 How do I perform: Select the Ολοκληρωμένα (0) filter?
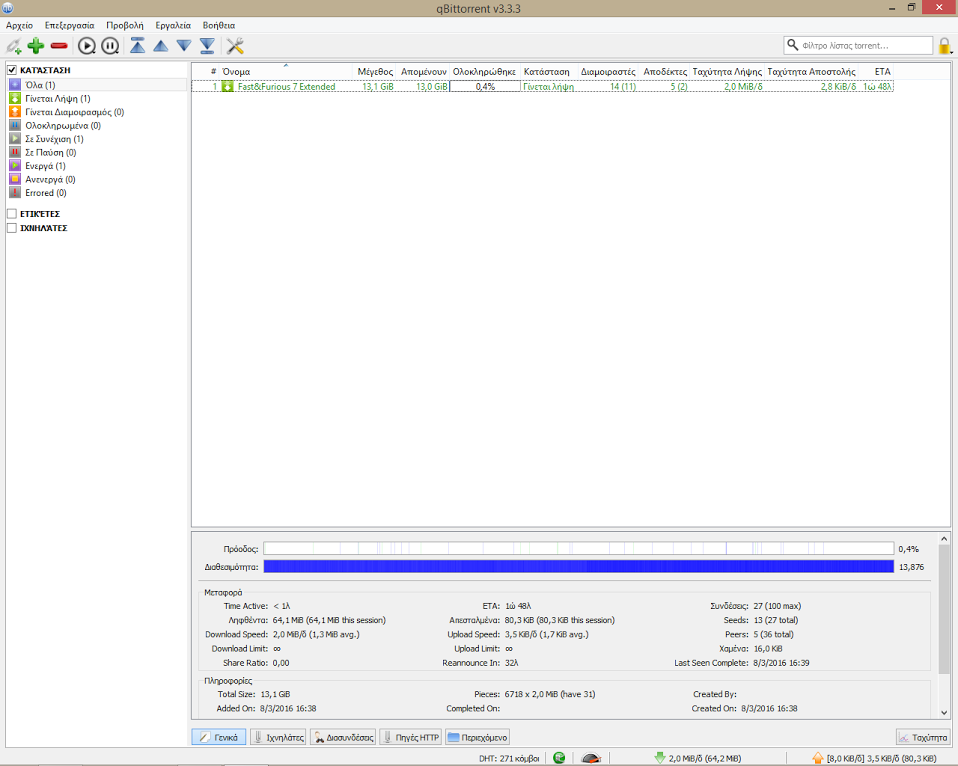coord(97,125)
